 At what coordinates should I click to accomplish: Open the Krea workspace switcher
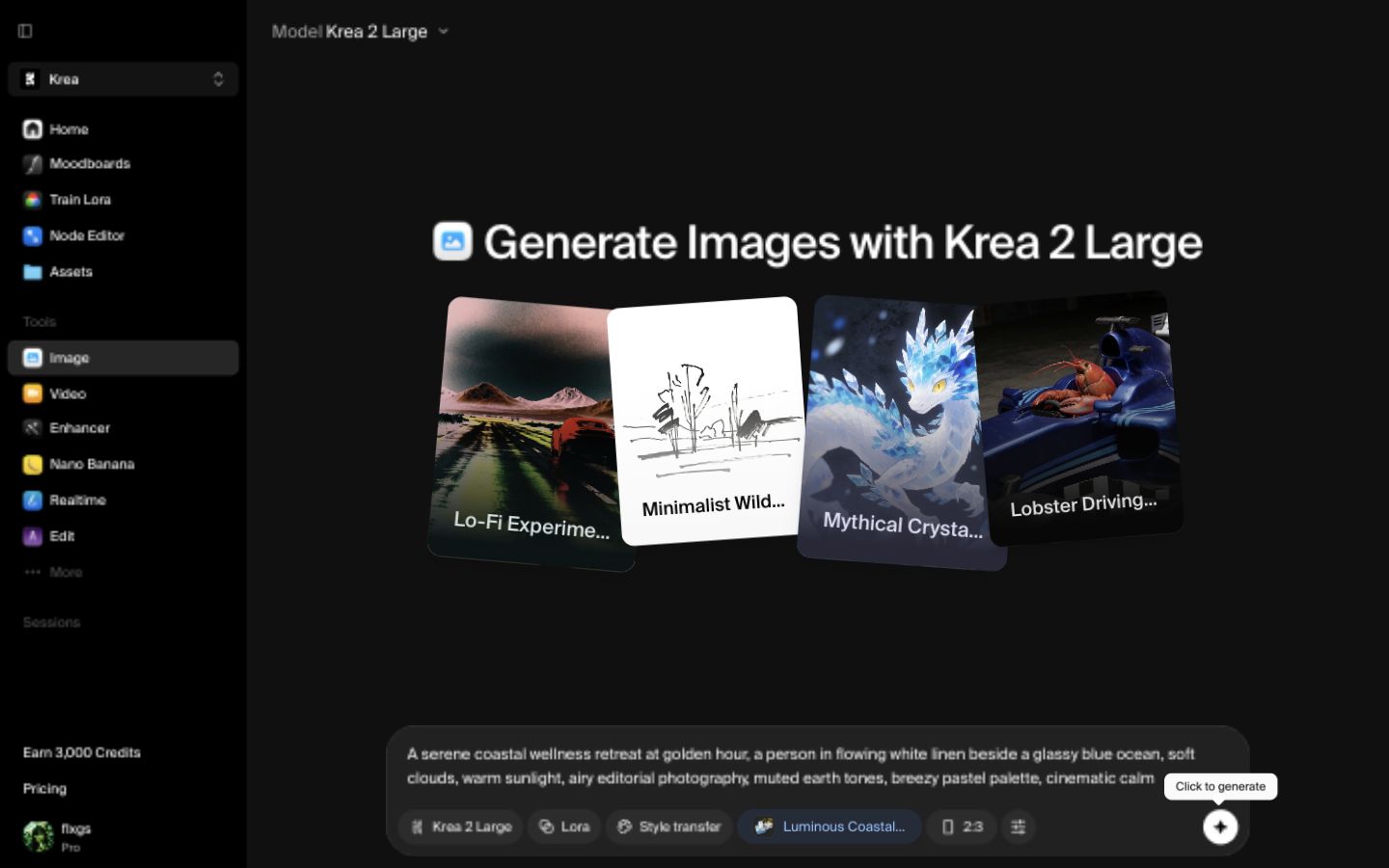point(123,79)
